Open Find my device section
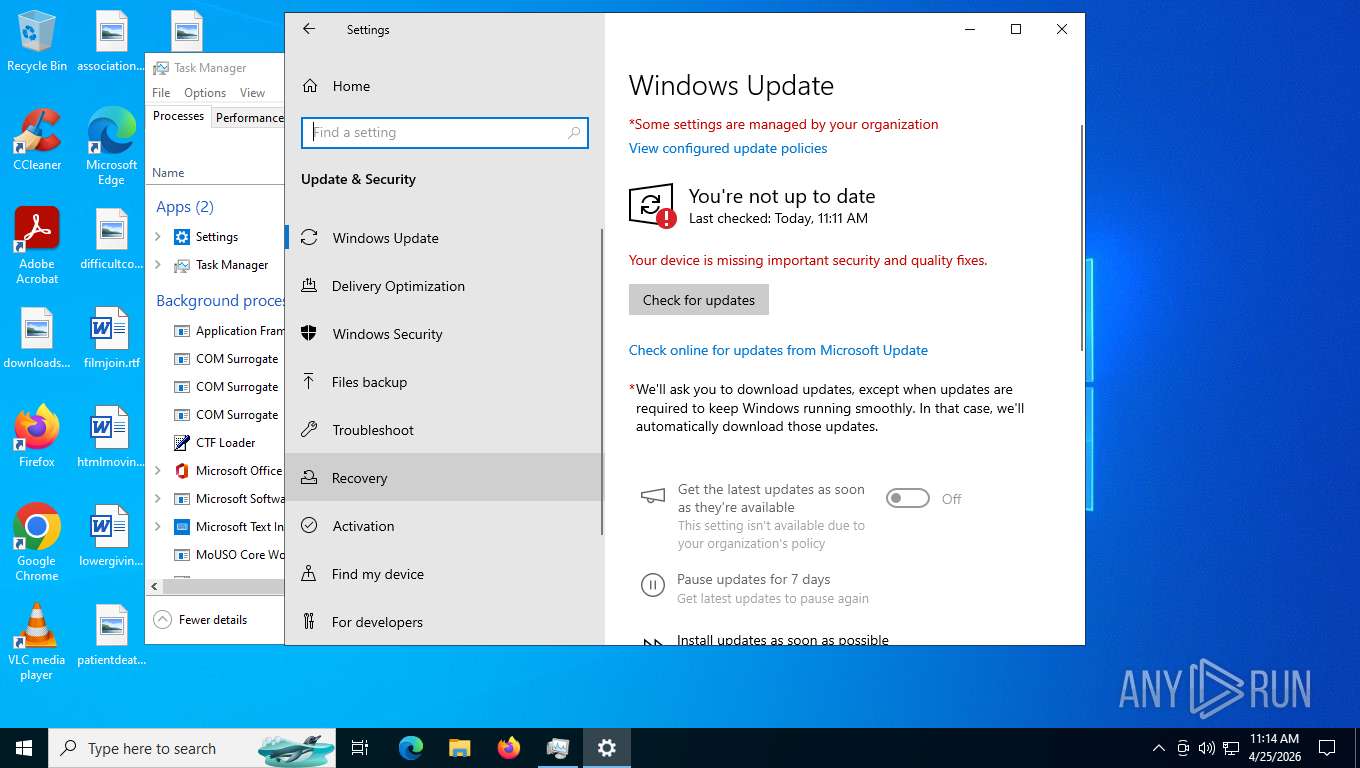The width and height of the screenshot is (1360, 768). [x=443, y=574]
